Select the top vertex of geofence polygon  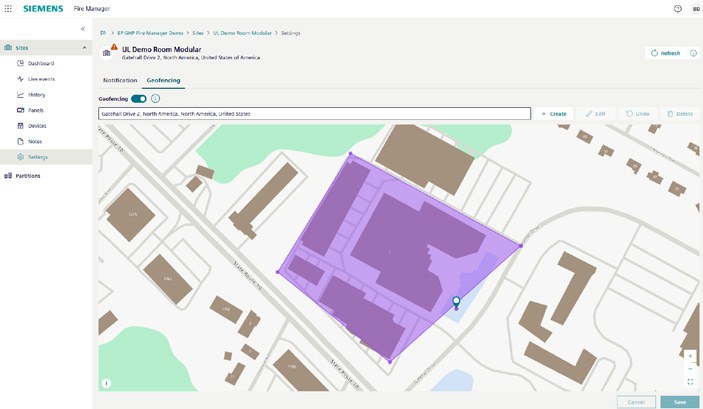pos(351,154)
